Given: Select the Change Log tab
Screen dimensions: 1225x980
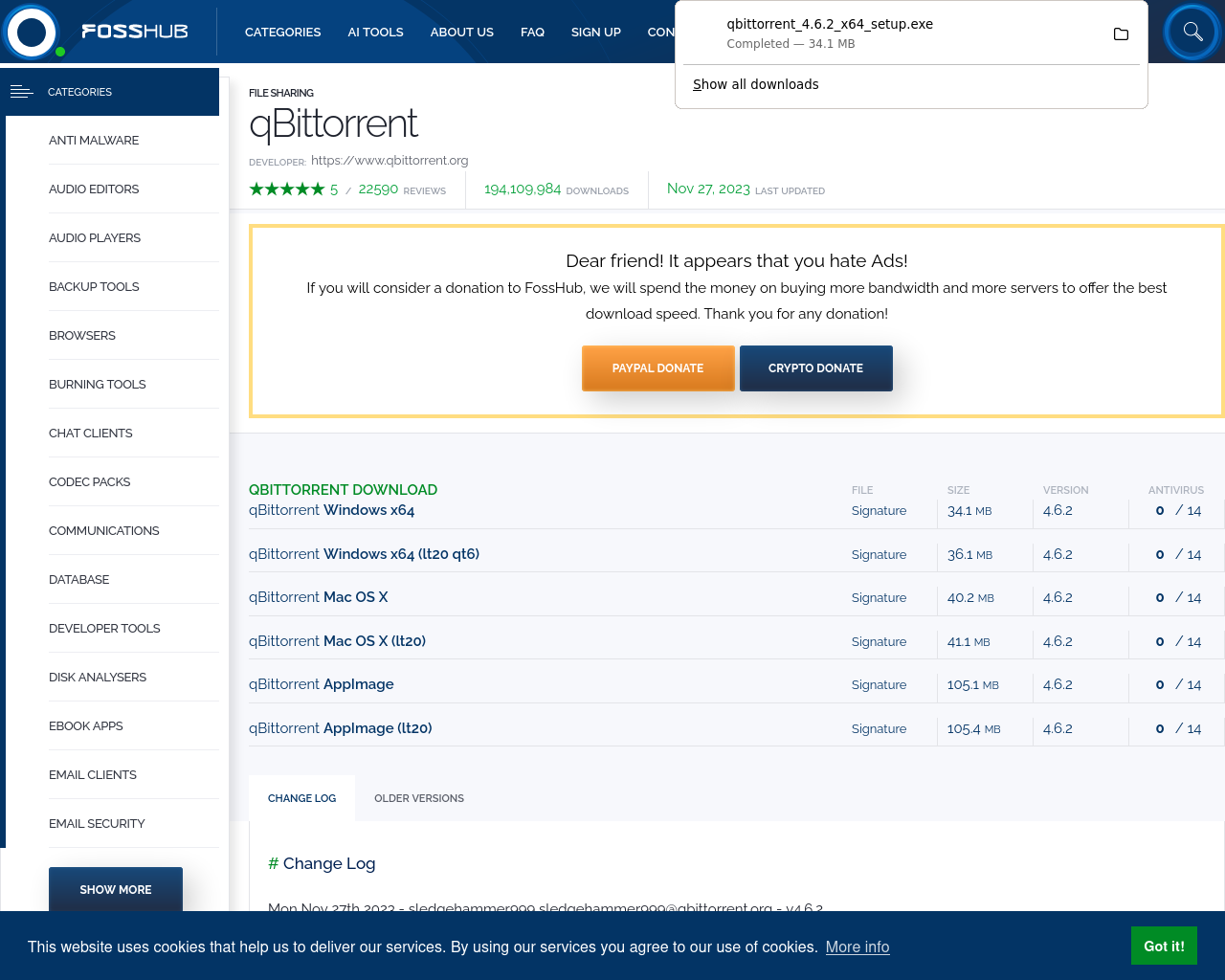Looking at the screenshot, I should 301,798.
